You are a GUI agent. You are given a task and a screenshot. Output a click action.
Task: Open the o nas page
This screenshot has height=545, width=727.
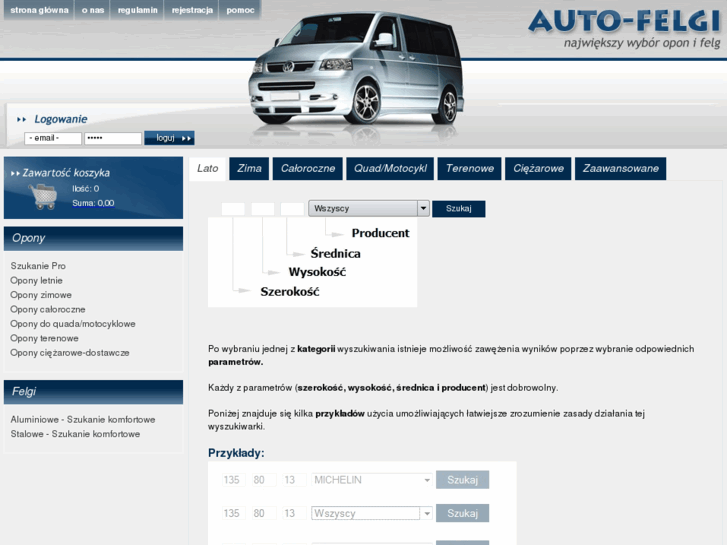click(93, 10)
